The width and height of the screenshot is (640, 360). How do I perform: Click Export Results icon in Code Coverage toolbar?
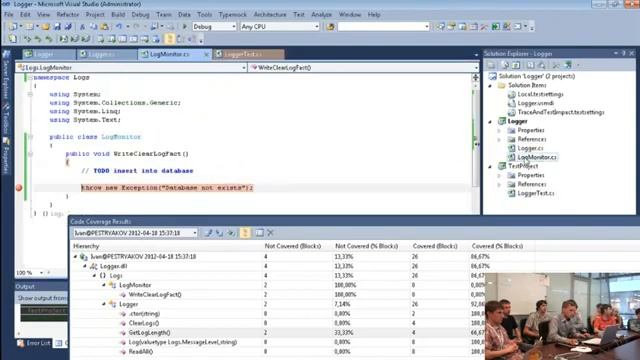coord(209,233)
